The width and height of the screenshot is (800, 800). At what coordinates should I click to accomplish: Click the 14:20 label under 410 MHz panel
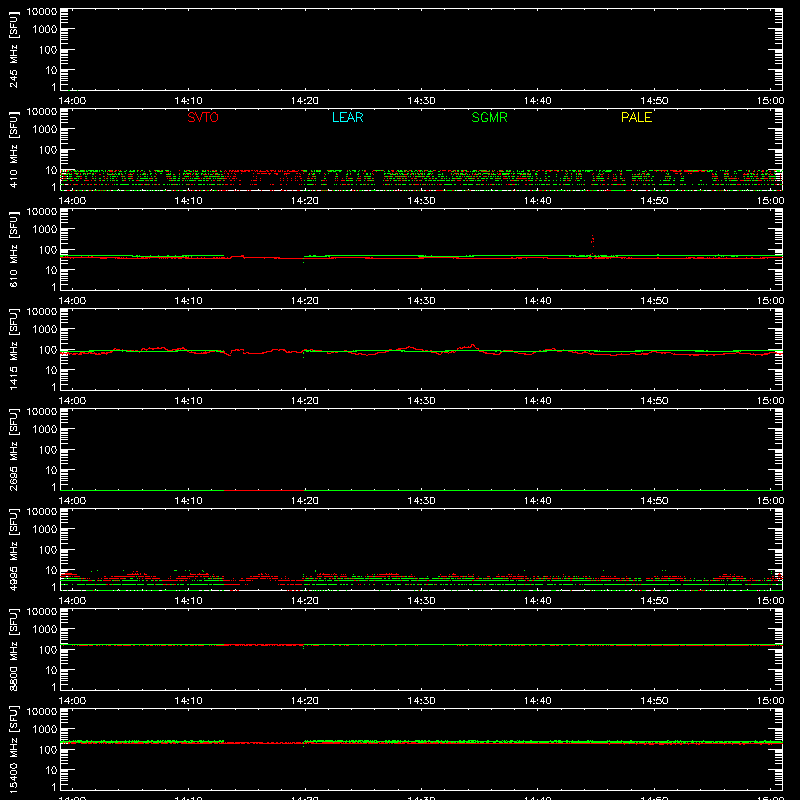click(x=305, y=201)
